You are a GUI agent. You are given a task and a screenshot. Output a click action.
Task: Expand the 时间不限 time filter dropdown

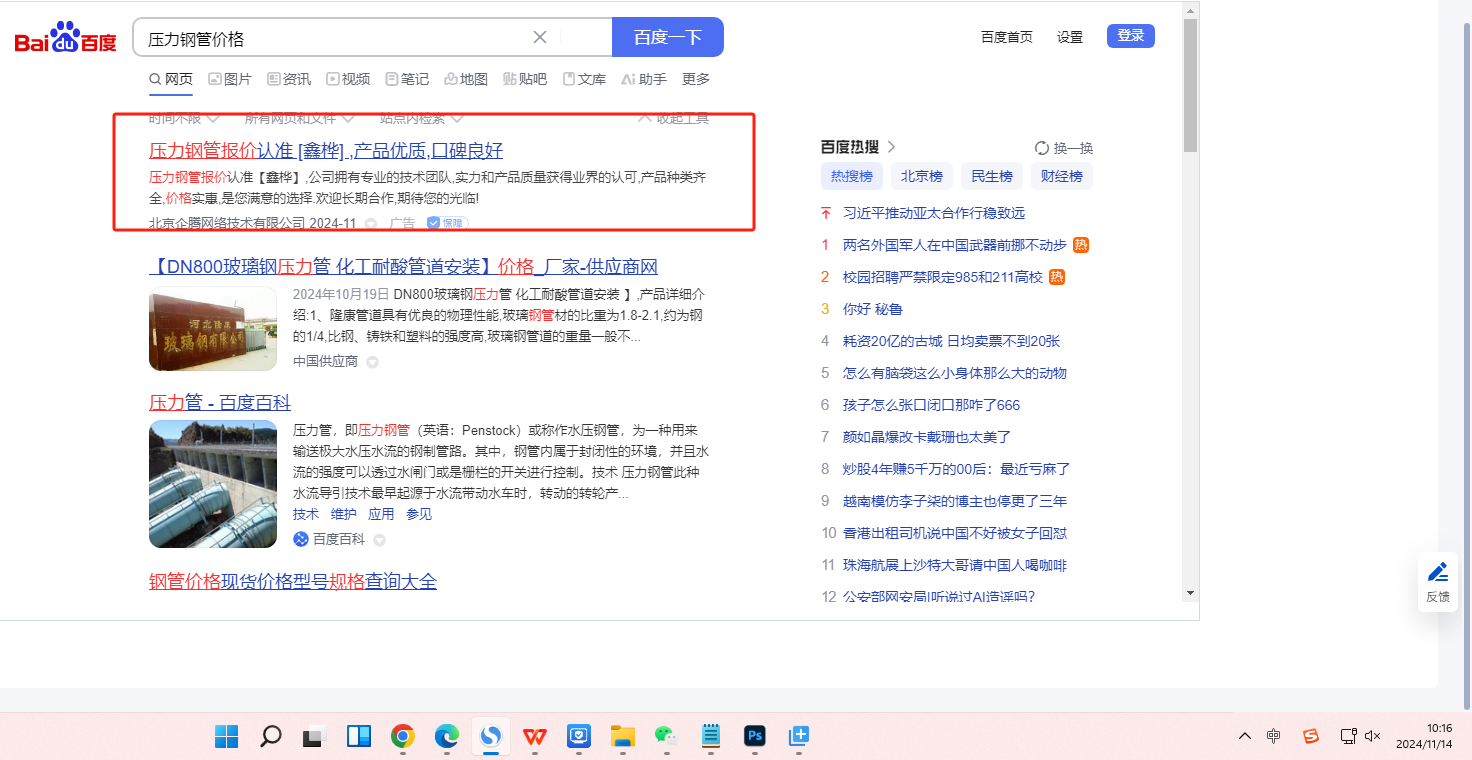[x=184, y=118]
